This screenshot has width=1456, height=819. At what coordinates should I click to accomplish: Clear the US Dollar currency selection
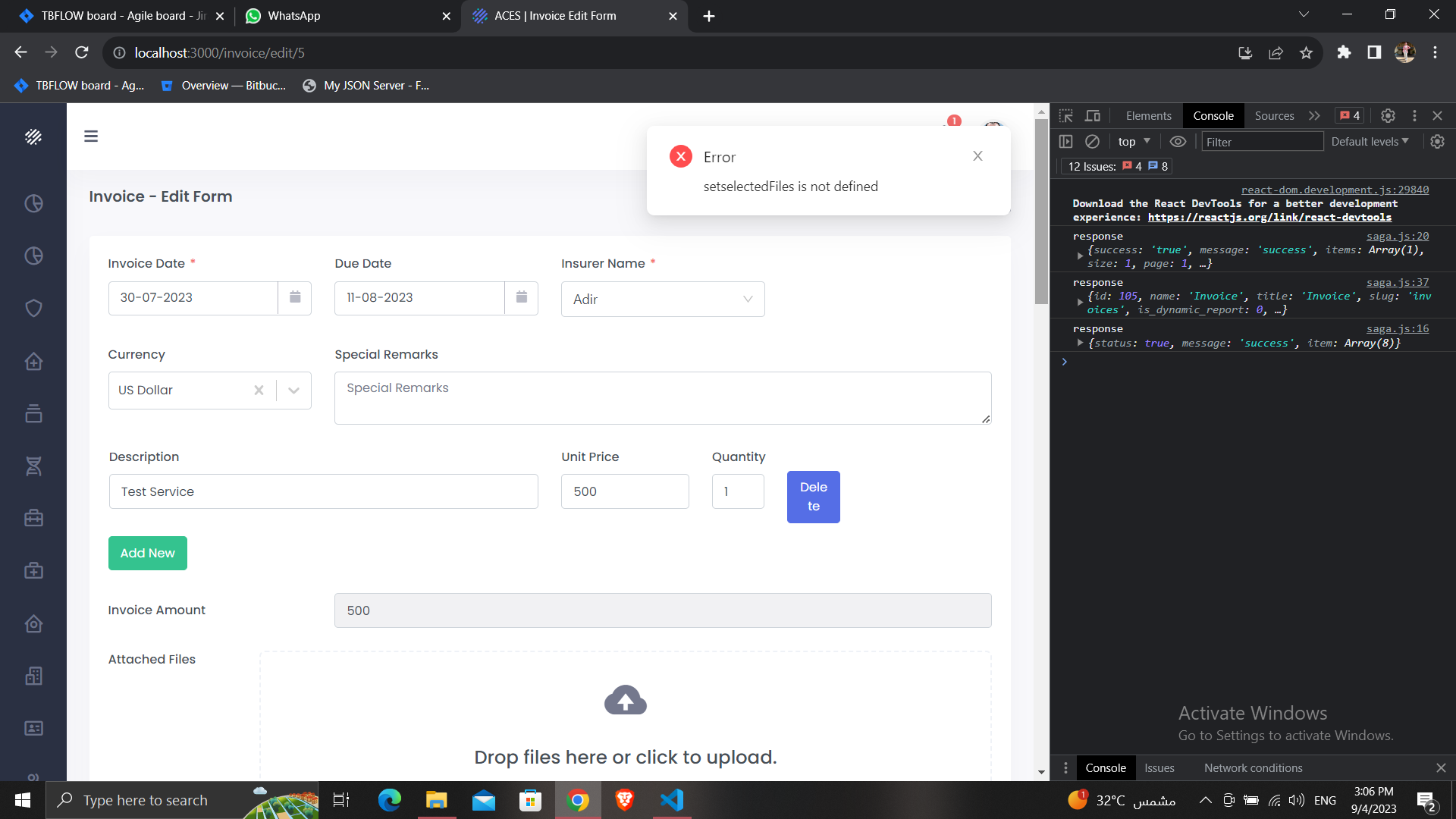(x=259, y=390)
